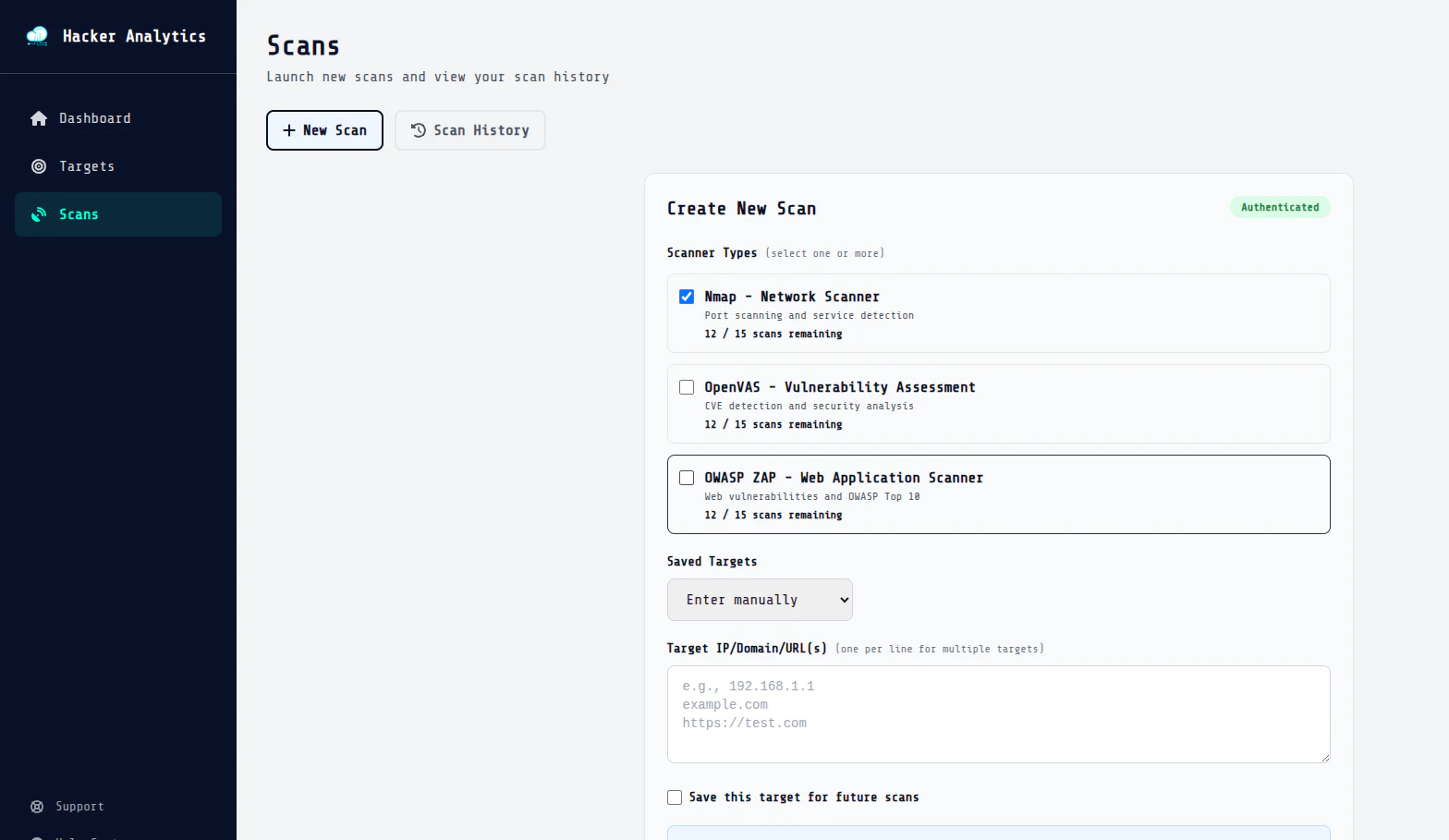This screenshot has width=1449, height=840.
Task: Click the Hacker Analytics brand title
Action: point(134,36)
